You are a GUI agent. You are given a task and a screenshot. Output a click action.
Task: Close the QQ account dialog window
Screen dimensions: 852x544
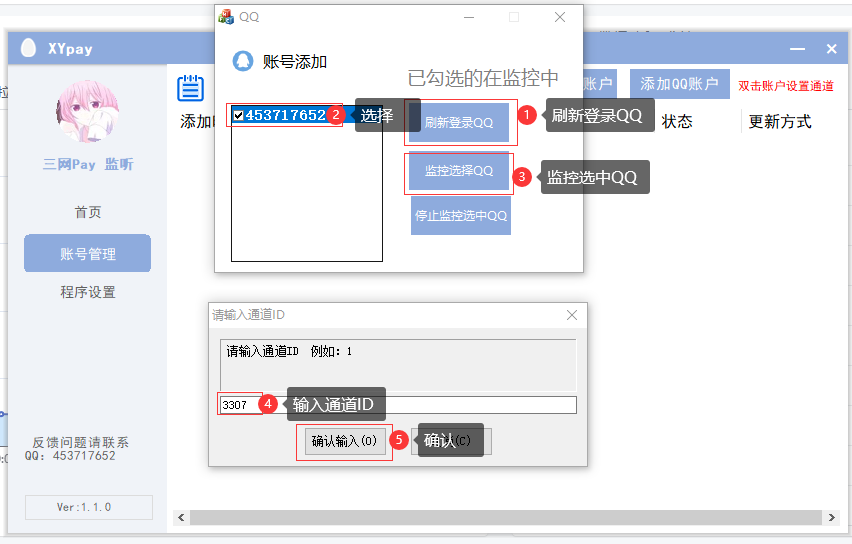coord(560,17)
